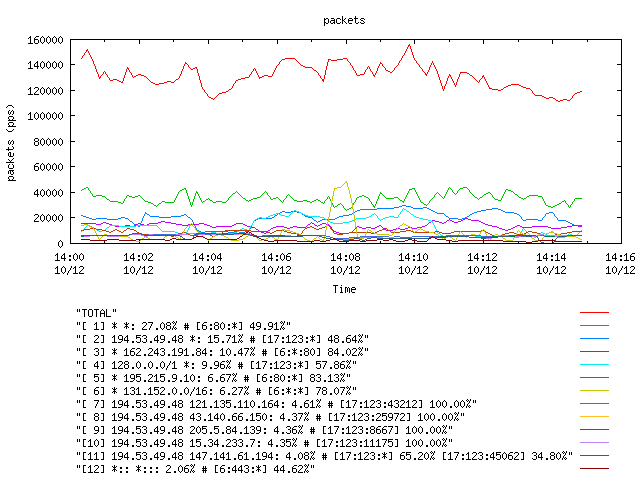640x480 pixels.
Task: Select legend entry [10] 15.34.233.7
Action: coord(264,443)
